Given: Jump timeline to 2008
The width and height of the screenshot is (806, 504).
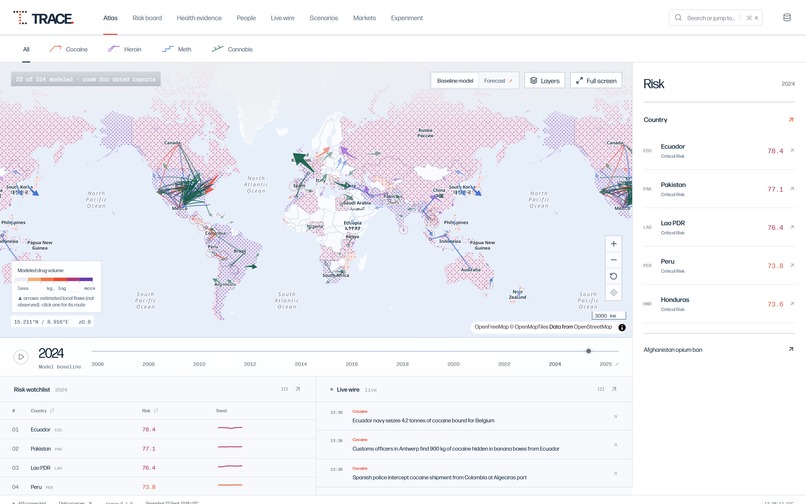Looking at the screenshot, I should (149, 364).
